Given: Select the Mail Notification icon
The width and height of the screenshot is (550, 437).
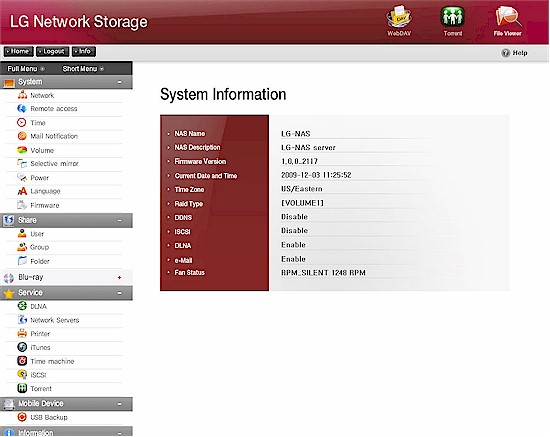Looking at the screenshot, I should tap(22, 136).
